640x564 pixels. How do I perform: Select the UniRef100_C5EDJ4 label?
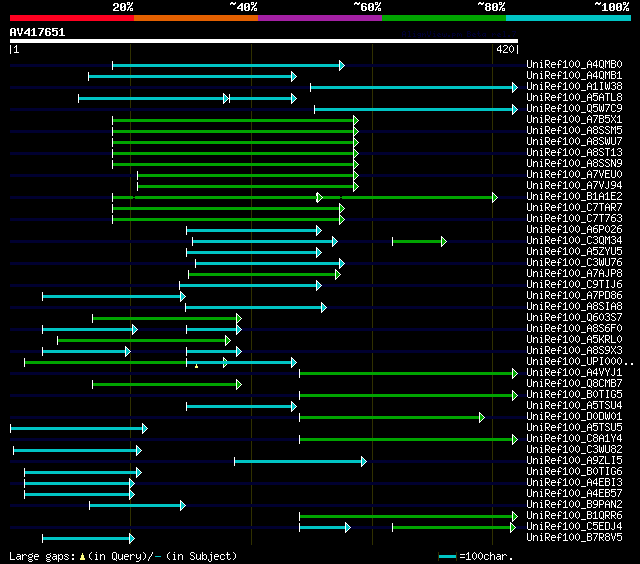click(574, 527)
